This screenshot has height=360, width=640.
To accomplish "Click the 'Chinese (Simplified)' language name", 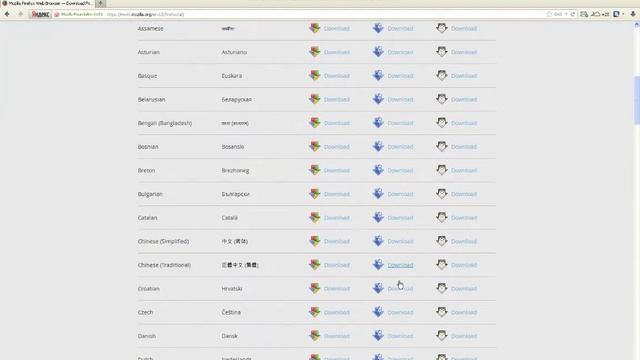I will (163, 242).
